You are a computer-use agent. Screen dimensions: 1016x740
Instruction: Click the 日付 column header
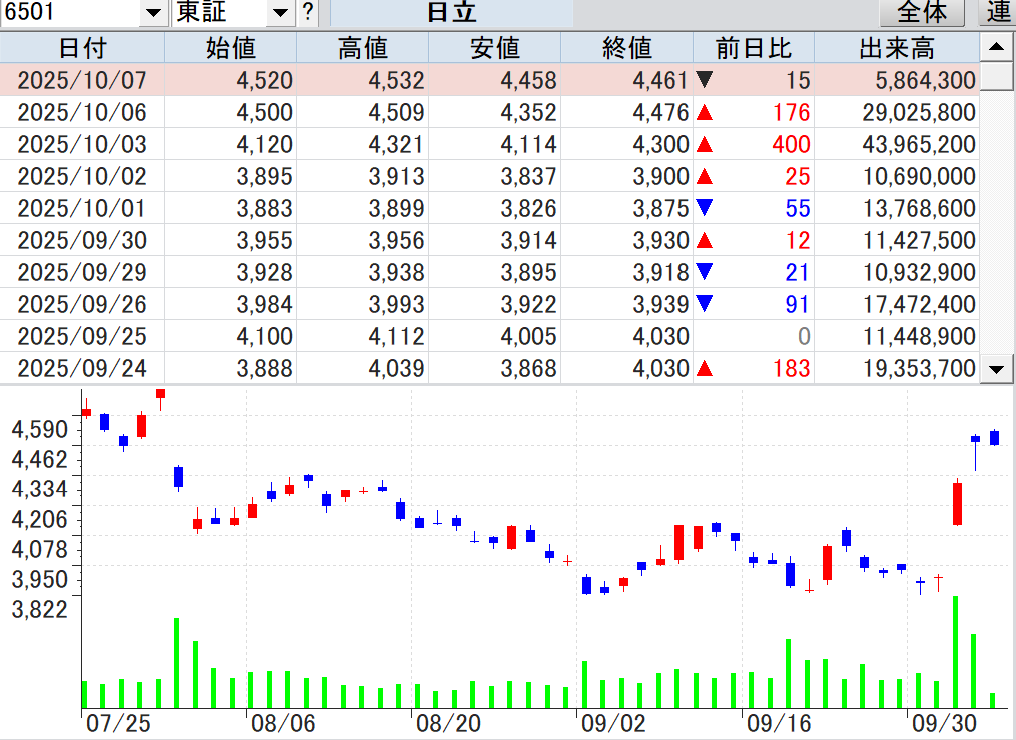coord(82,48)
